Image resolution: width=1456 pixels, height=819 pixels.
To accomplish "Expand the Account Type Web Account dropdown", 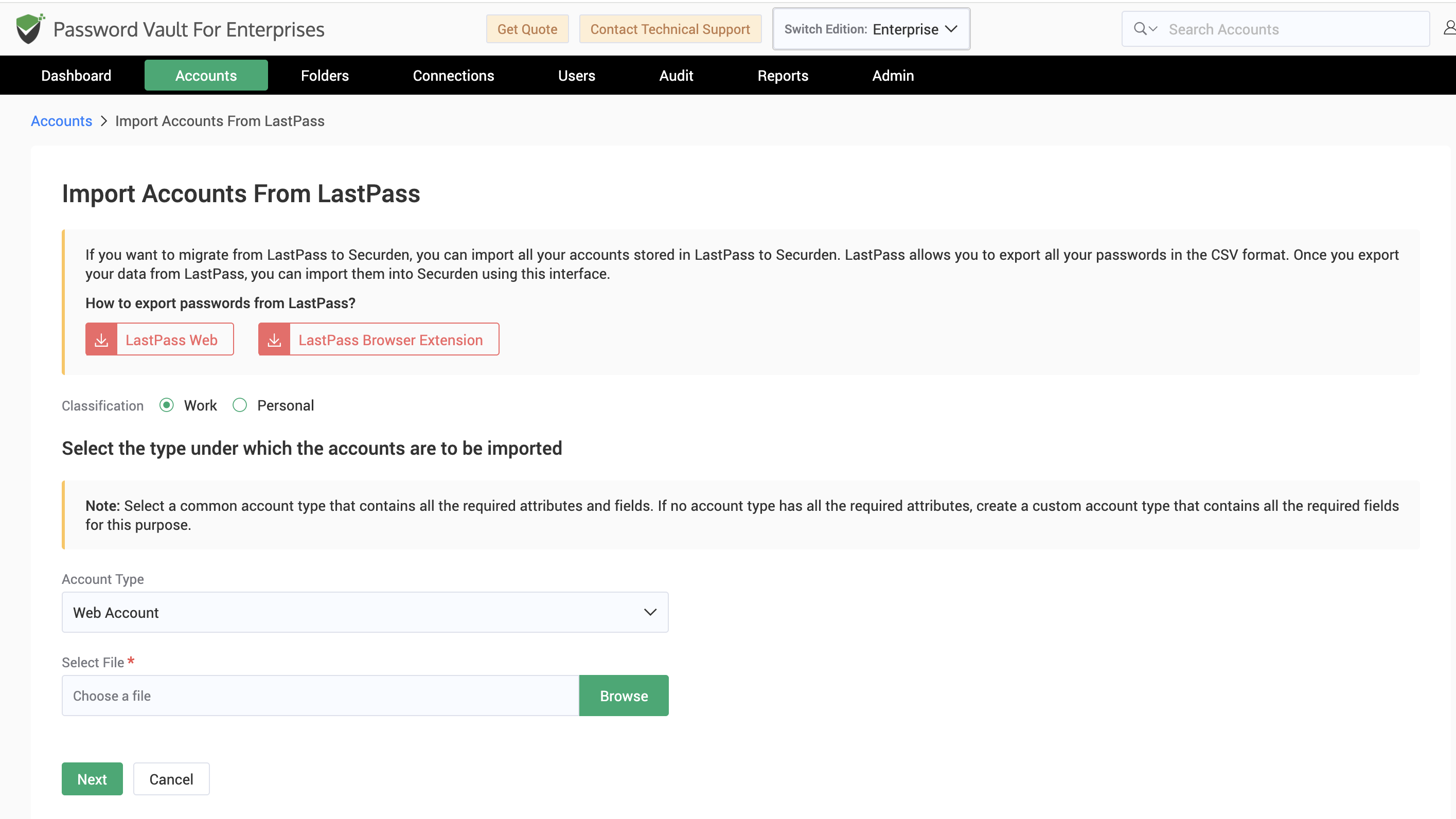I will point(365,612).
